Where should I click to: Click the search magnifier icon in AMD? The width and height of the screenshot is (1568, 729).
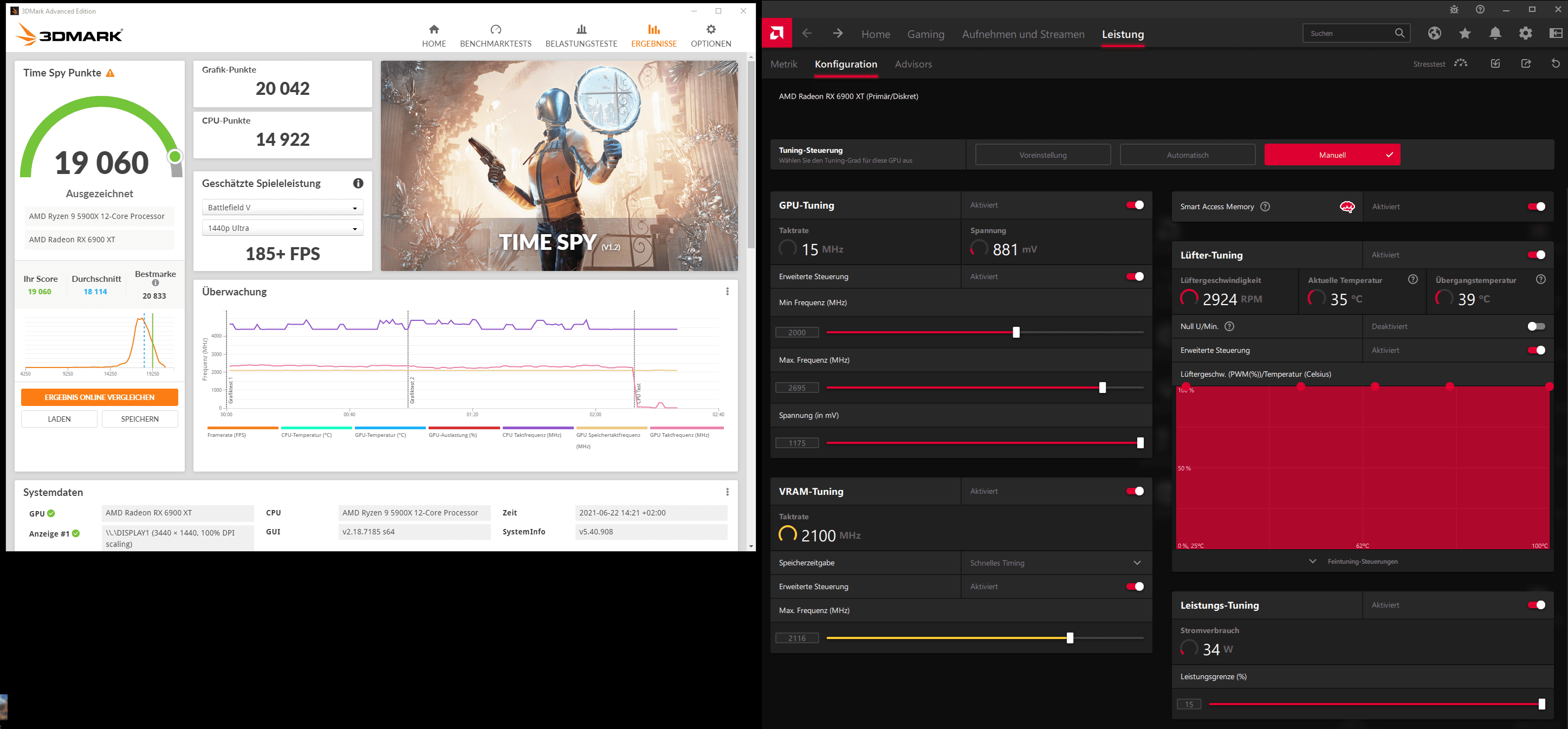(x=1399, y=33)
